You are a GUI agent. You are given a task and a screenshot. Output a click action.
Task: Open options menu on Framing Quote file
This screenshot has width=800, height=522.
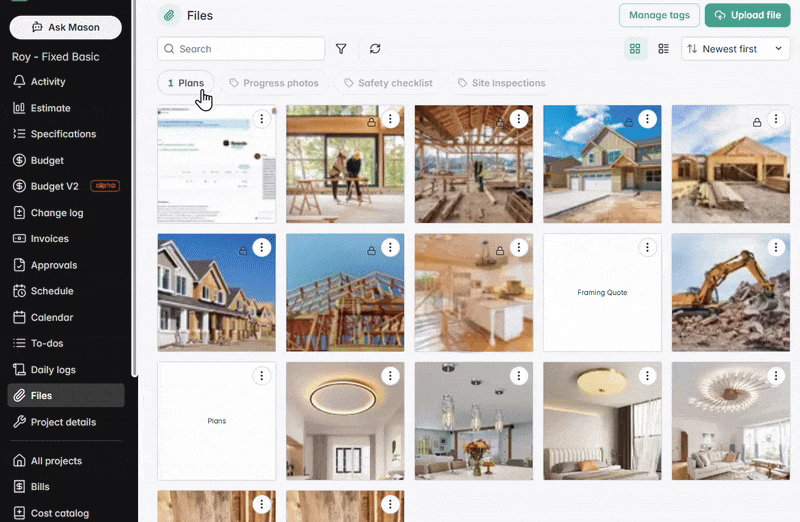[647, 247]
